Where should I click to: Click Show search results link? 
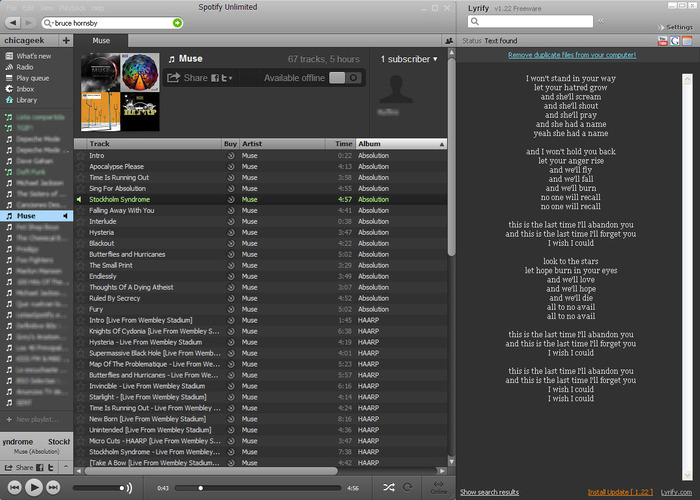coord(489,492)
